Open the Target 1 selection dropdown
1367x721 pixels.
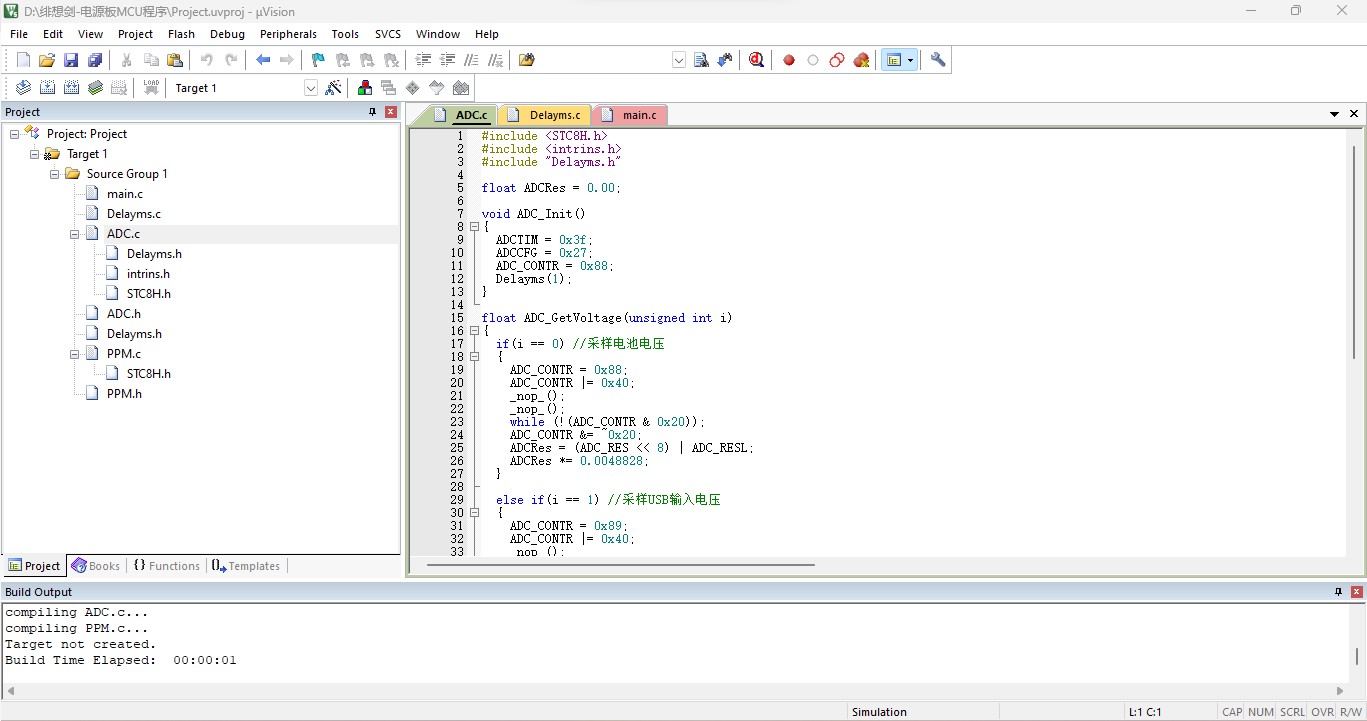pos(311,88)
